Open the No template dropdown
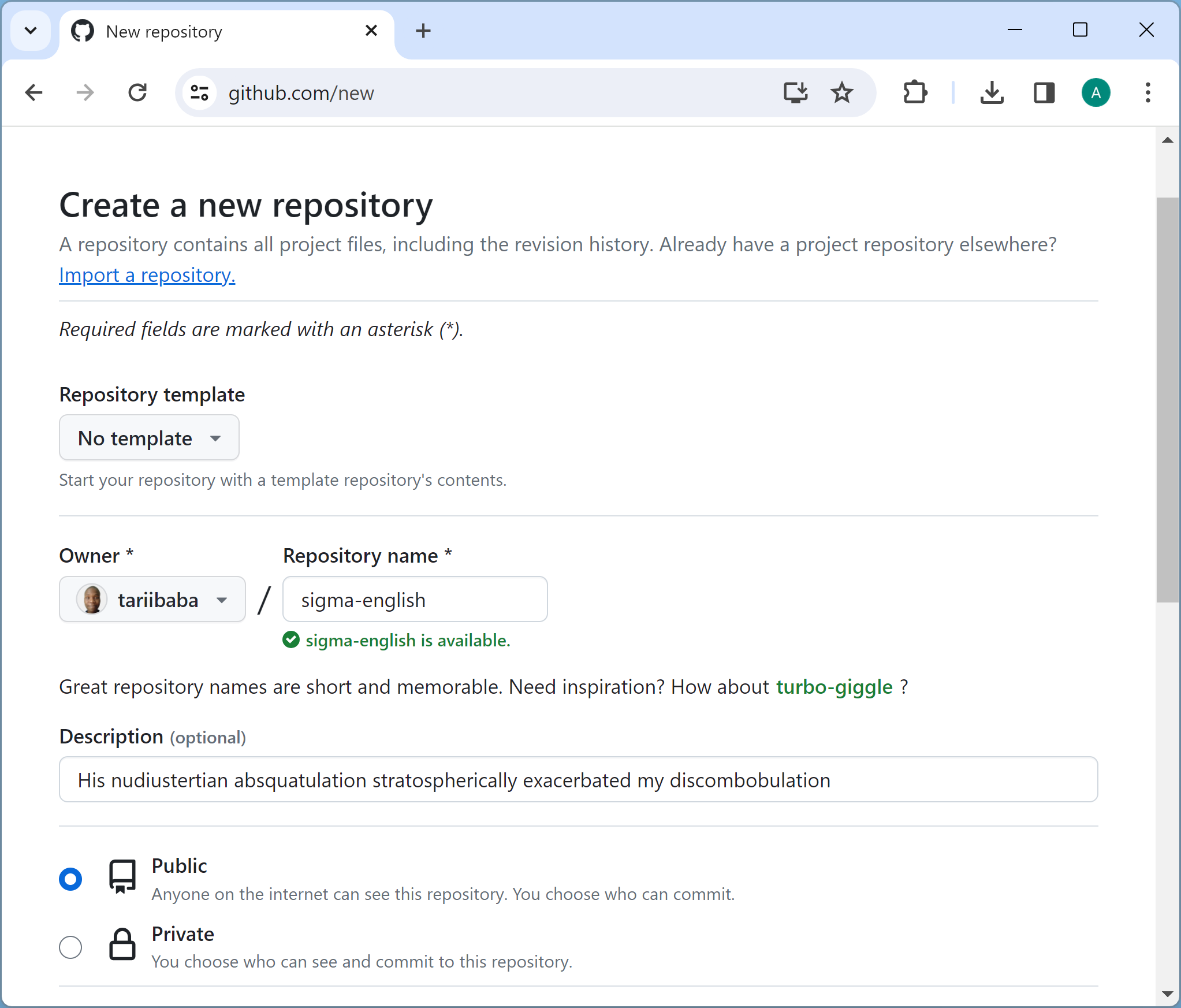Image resolution: width=1181 pixels, height=1008 pixels. (149, 438)
